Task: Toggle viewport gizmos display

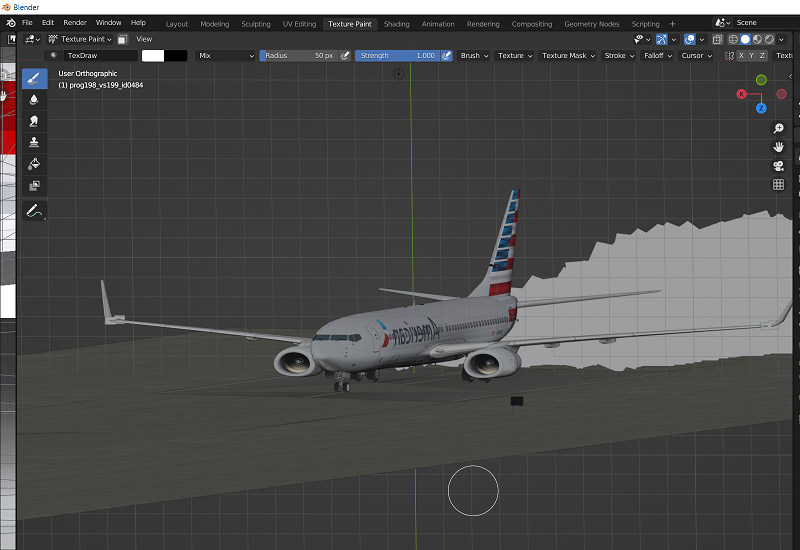Action: pos(662,39)
